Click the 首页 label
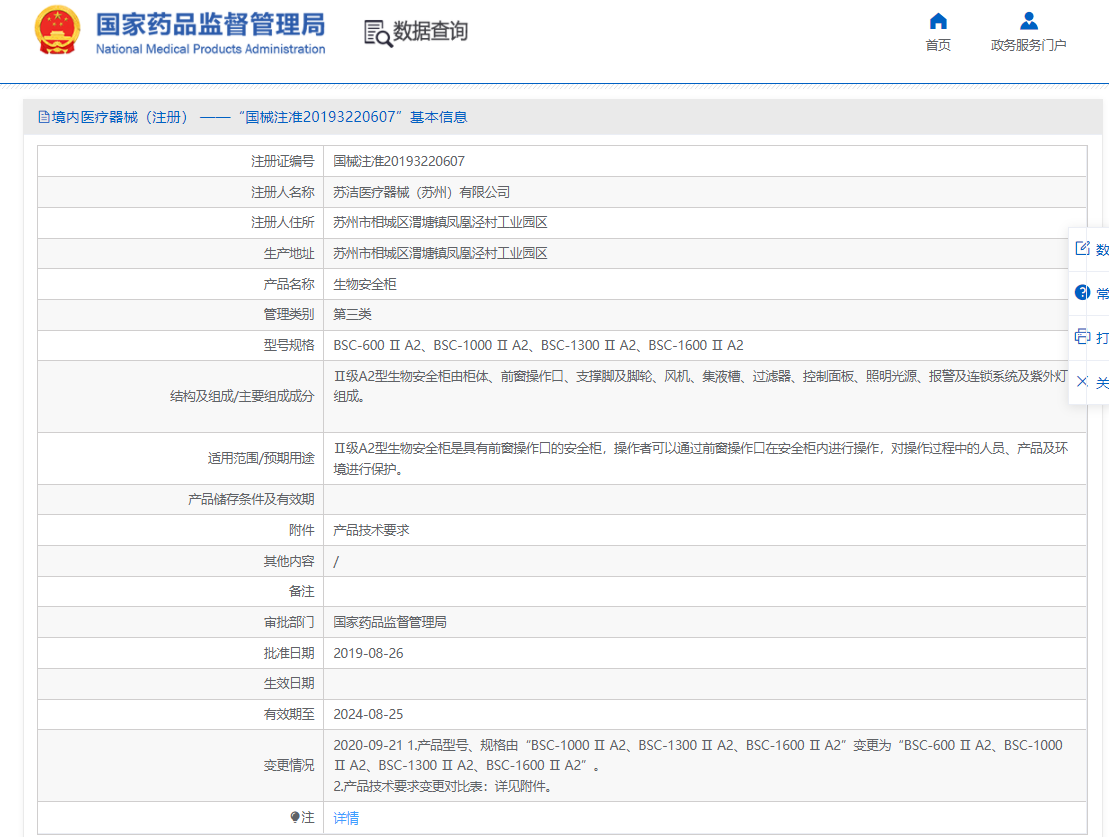Viewport: 1109px width, 837px height. 938,45
